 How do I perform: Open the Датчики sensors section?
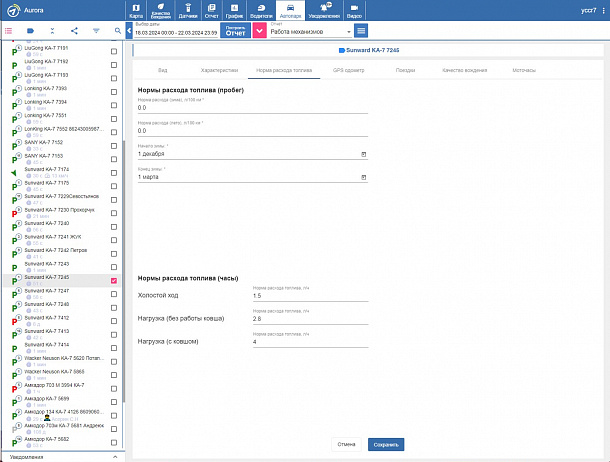188,10
